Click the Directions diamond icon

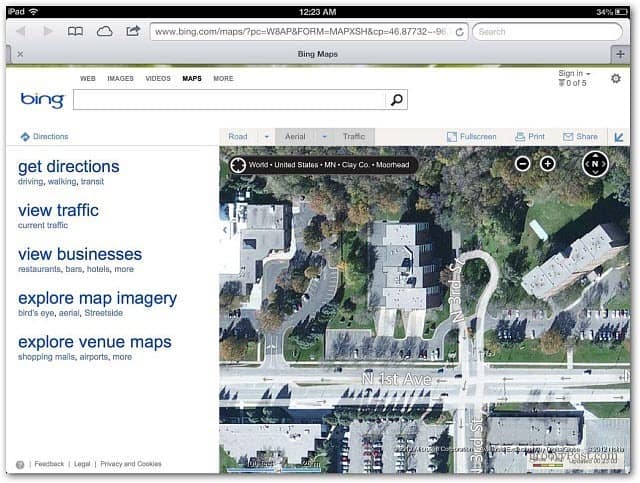pyautogui.click(x=25, y=137)
